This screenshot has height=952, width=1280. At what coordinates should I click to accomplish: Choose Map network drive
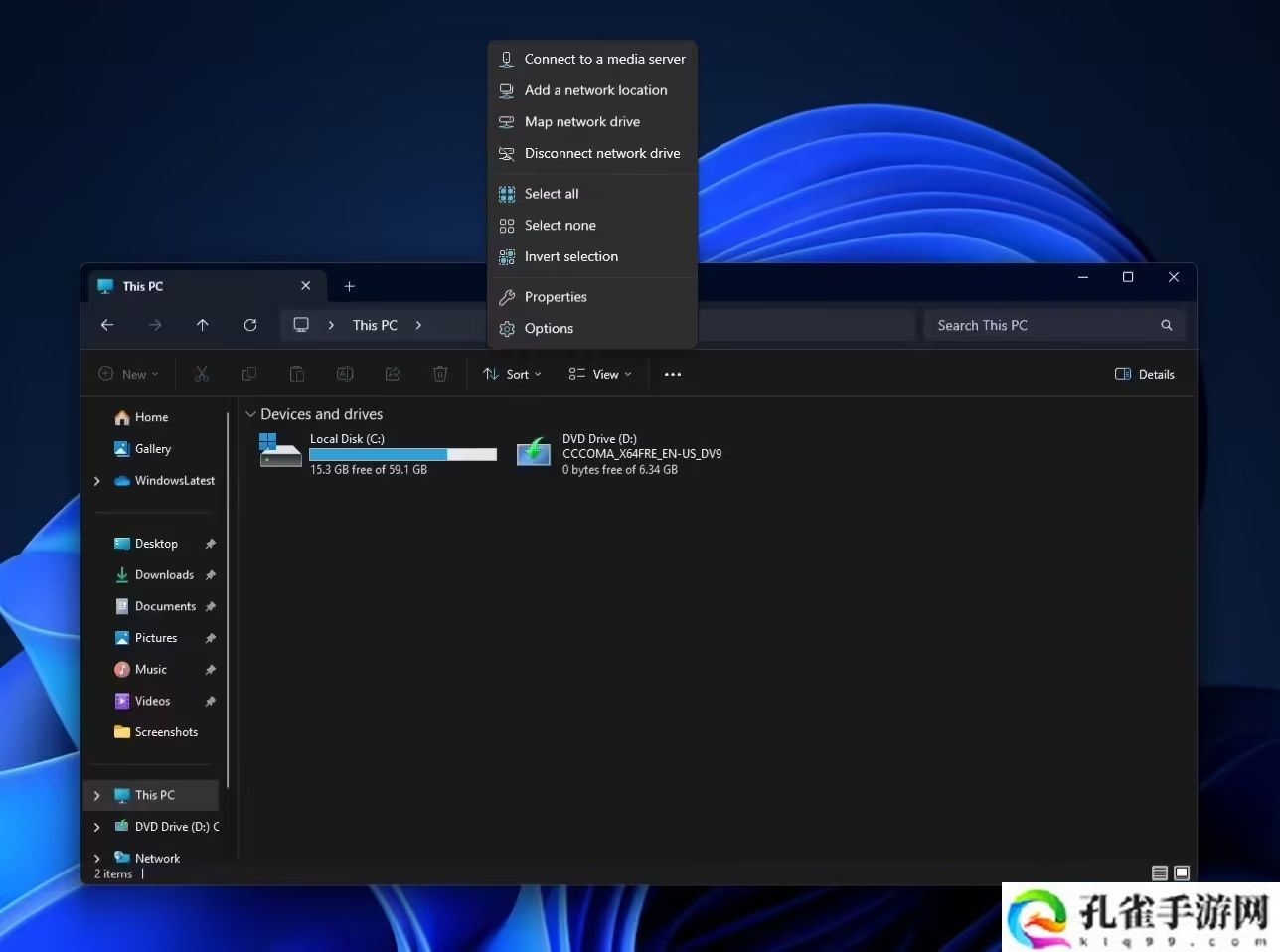coord(592,121)
